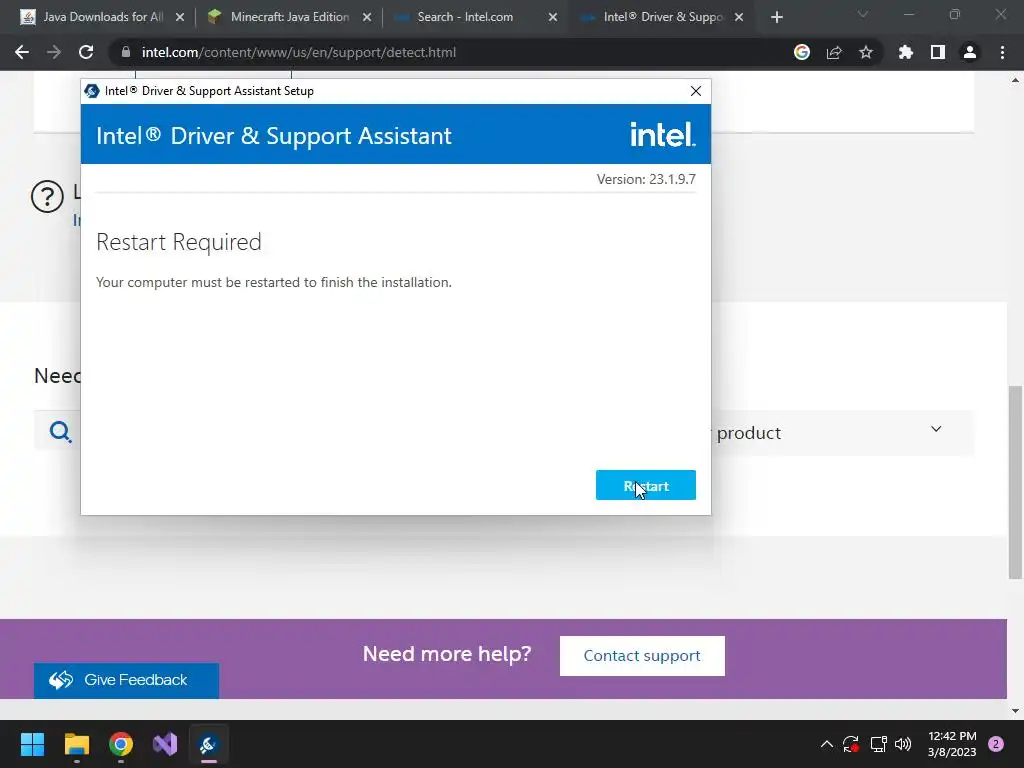Viewport: 1024px width, 768px height.
Task: Go back to previous page
Action: point(22,52)
